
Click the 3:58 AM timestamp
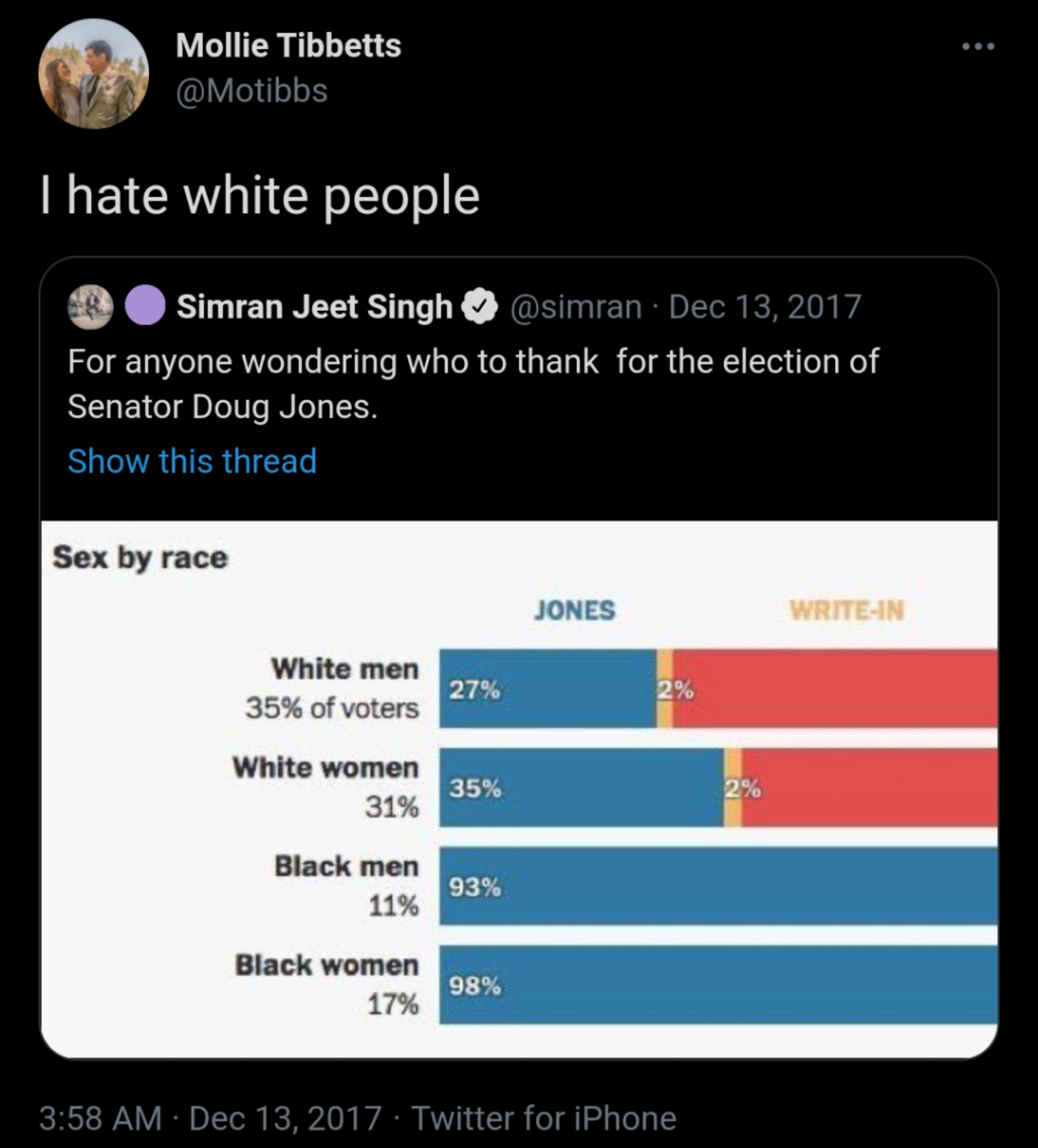(x=100, y=1118)
